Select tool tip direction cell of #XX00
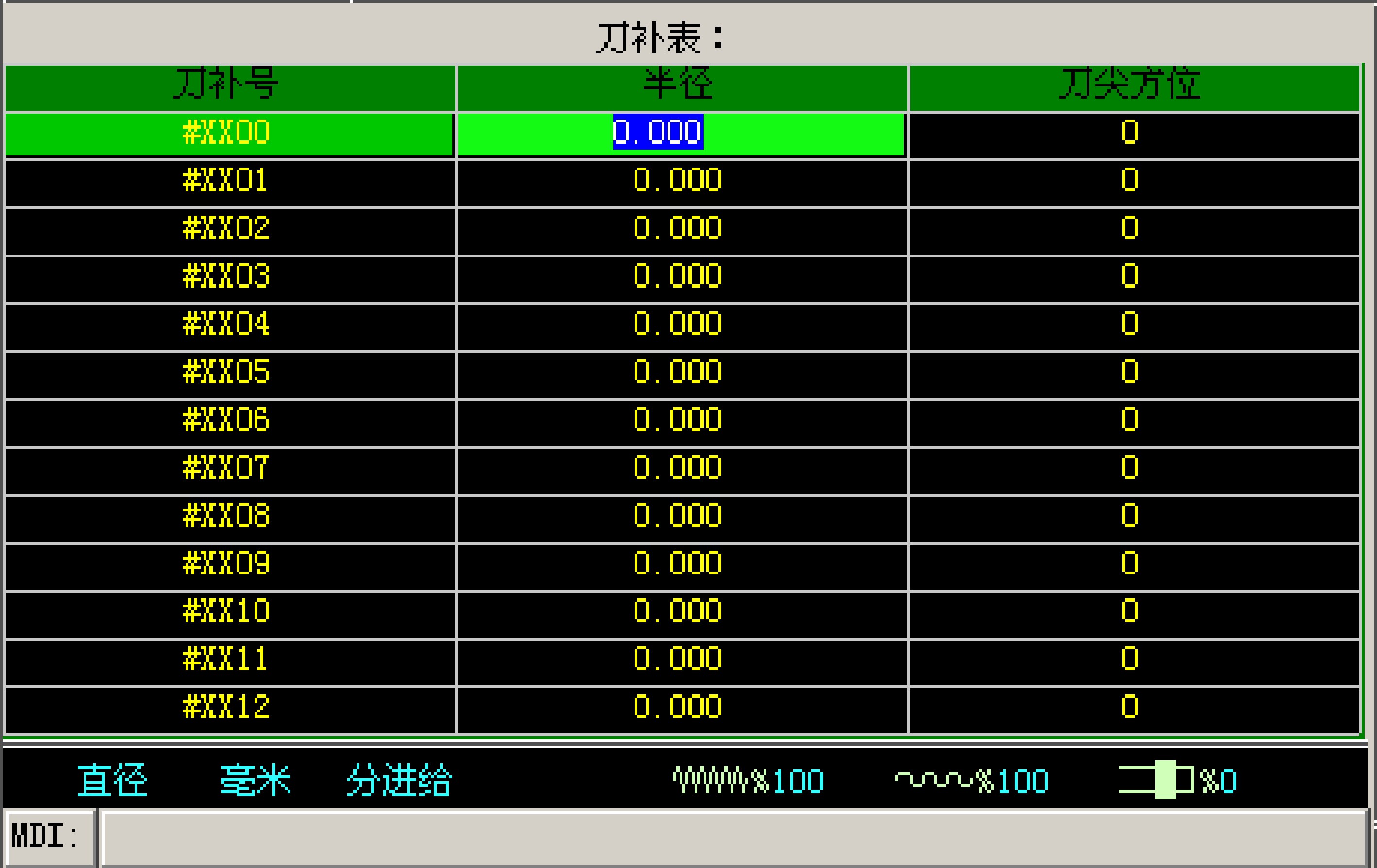The height and width of the screenshot is (868, 1377). [x=1134, y=135]
